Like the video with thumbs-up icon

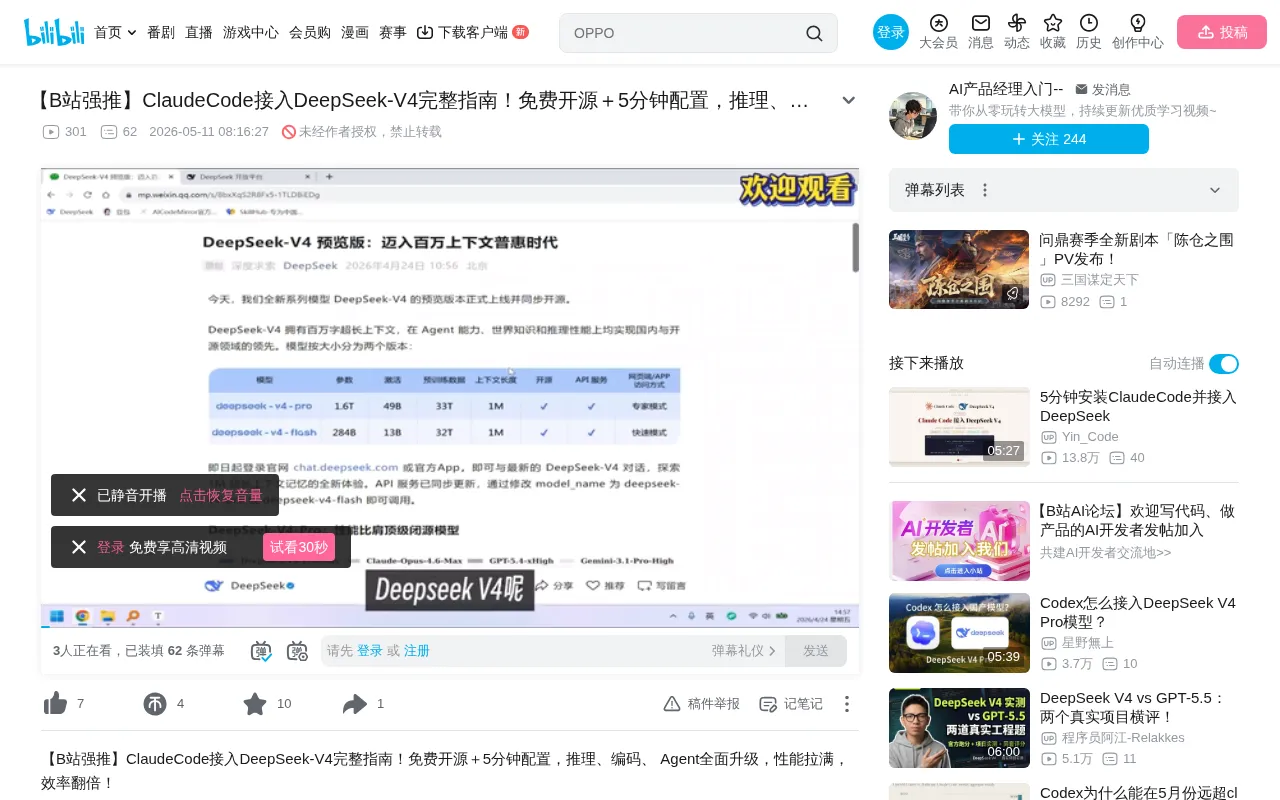click(56, 704)
